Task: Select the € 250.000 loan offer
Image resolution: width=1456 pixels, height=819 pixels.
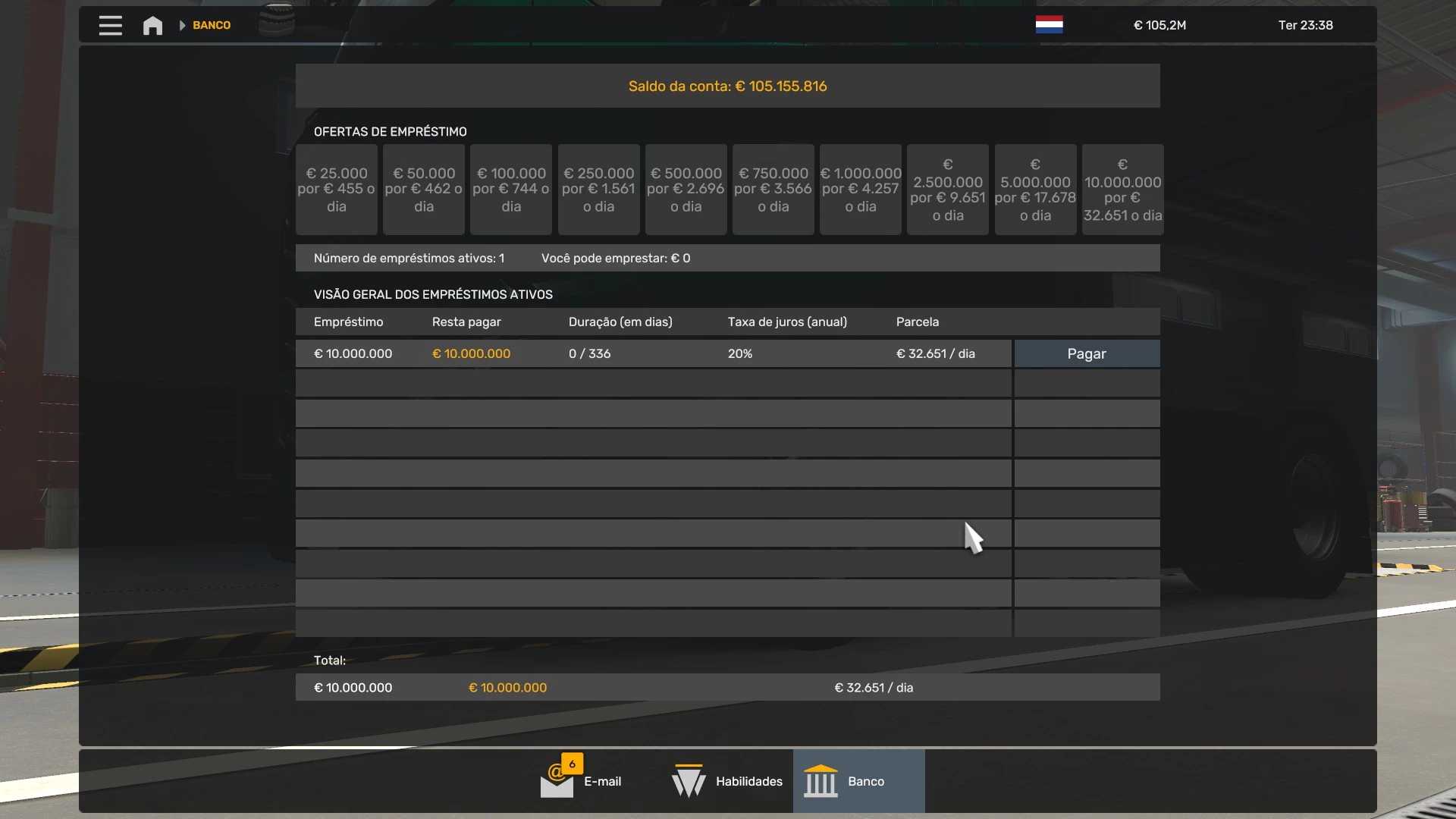Action: (x=598, y=190)
